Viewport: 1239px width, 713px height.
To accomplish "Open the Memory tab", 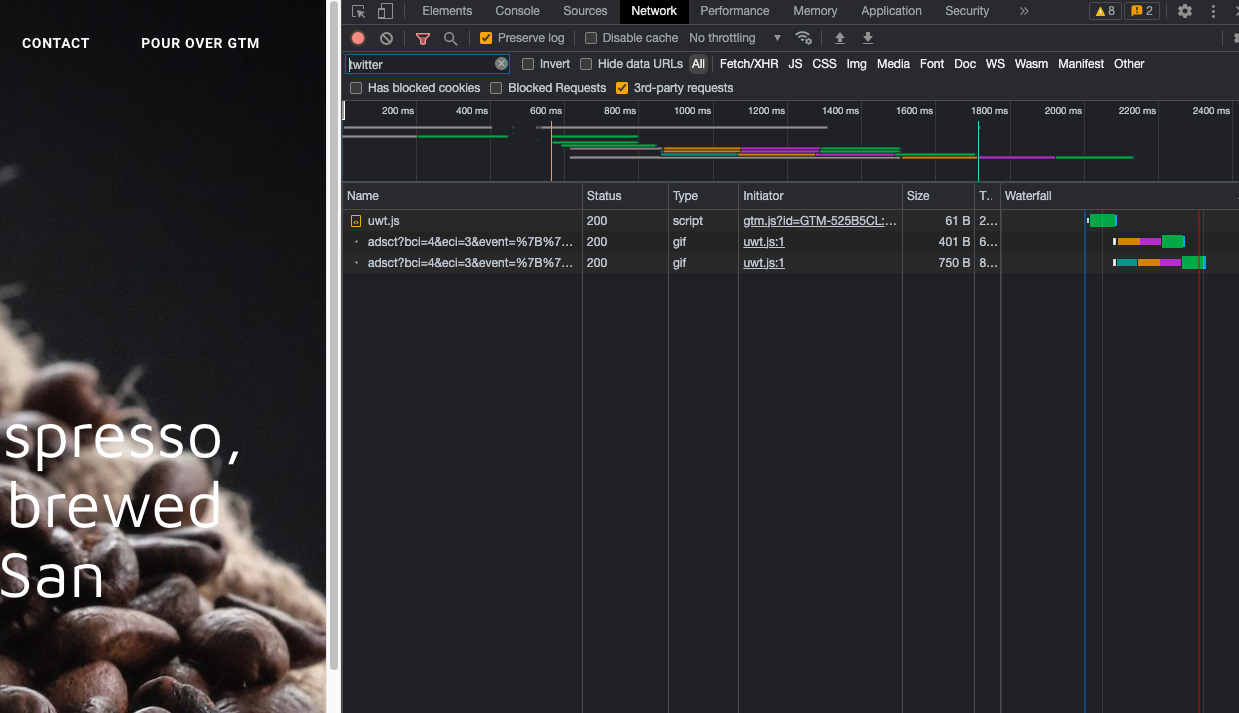I will coord(815,11).
